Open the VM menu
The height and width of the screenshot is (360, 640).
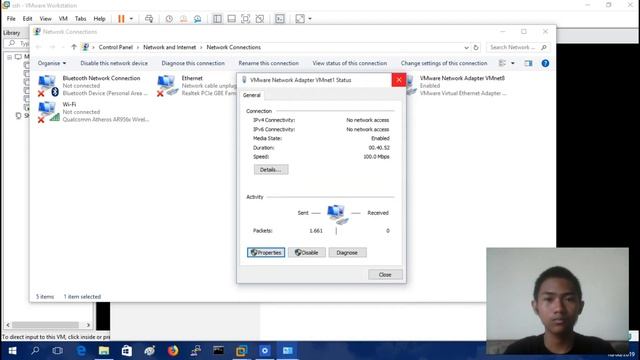(63, 19)
